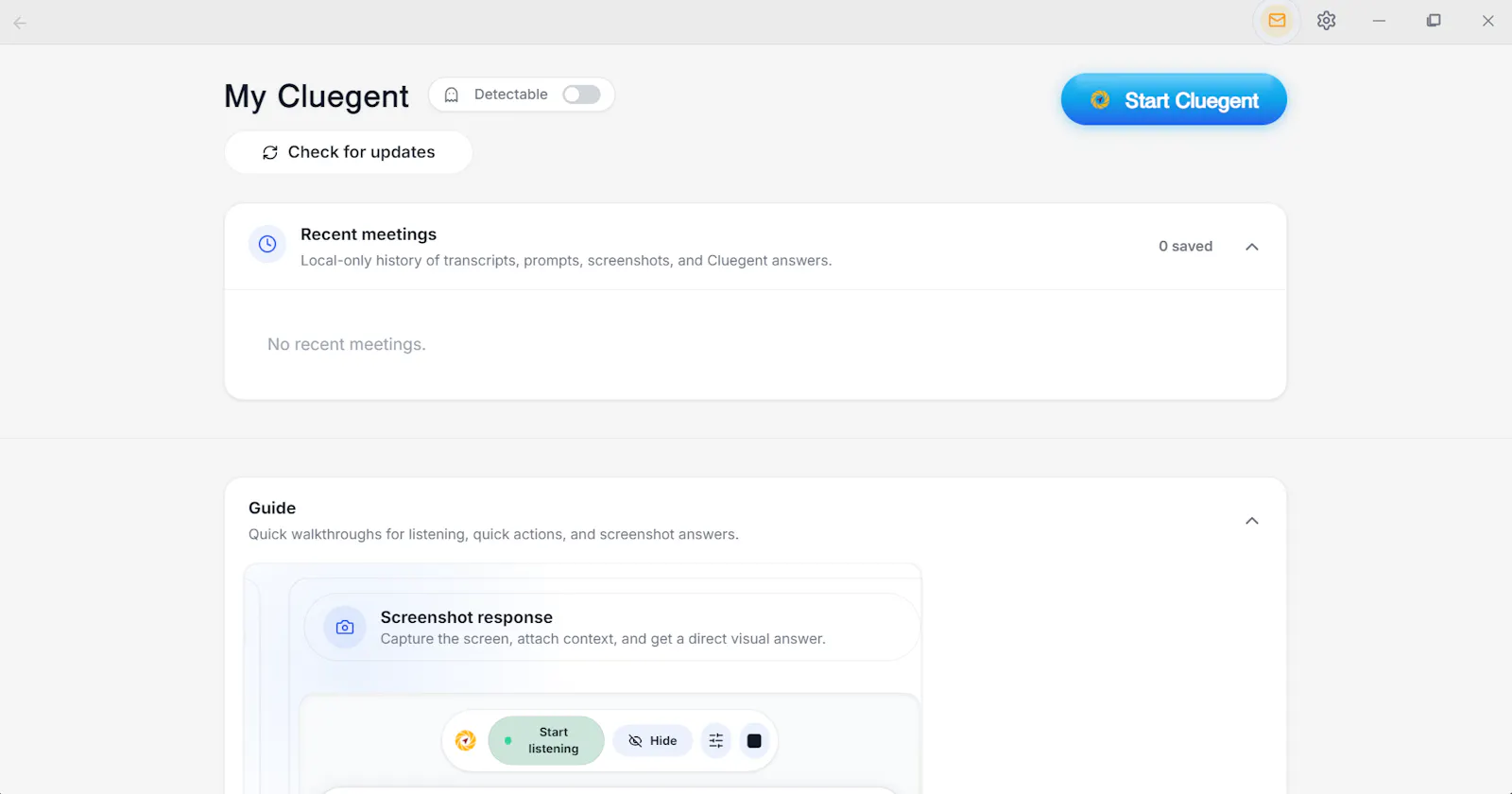This screenshot has height=794, width=1512.
Task: Click 'No recent meetings.' text
Action: [347, 345]
